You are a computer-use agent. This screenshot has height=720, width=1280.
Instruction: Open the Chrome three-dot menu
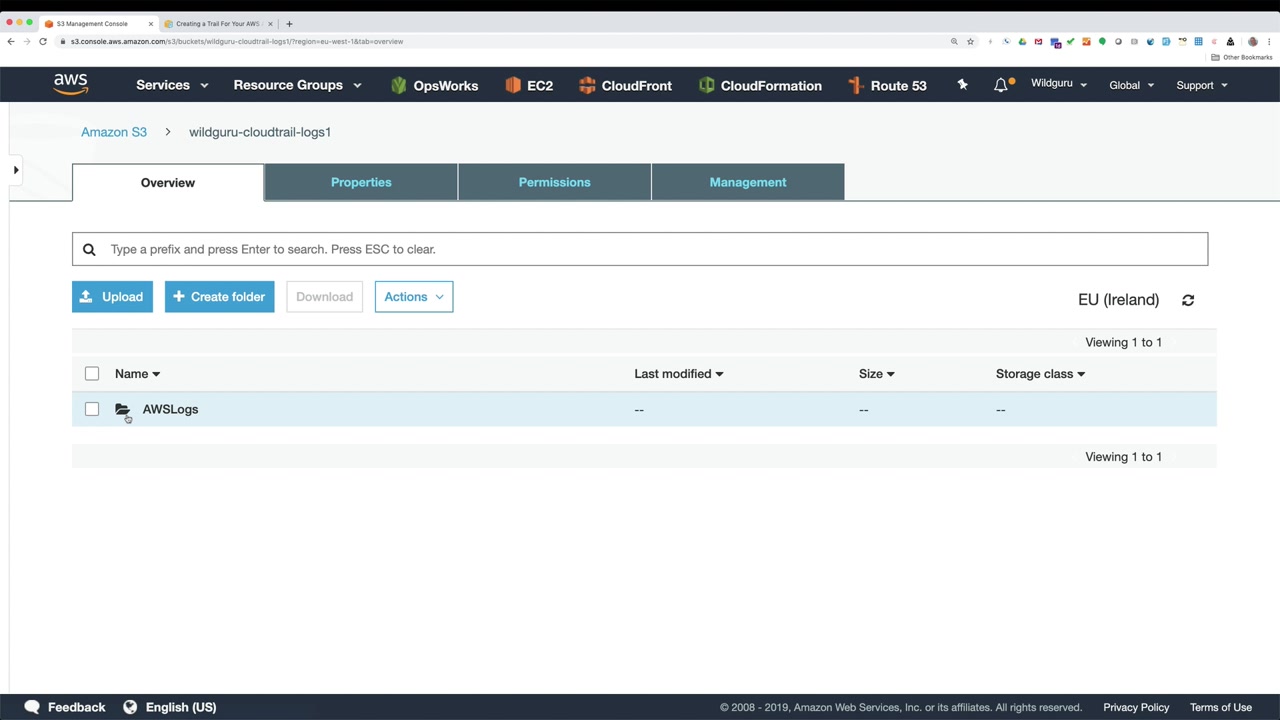pyautogui.click(x=1269, y=41)
